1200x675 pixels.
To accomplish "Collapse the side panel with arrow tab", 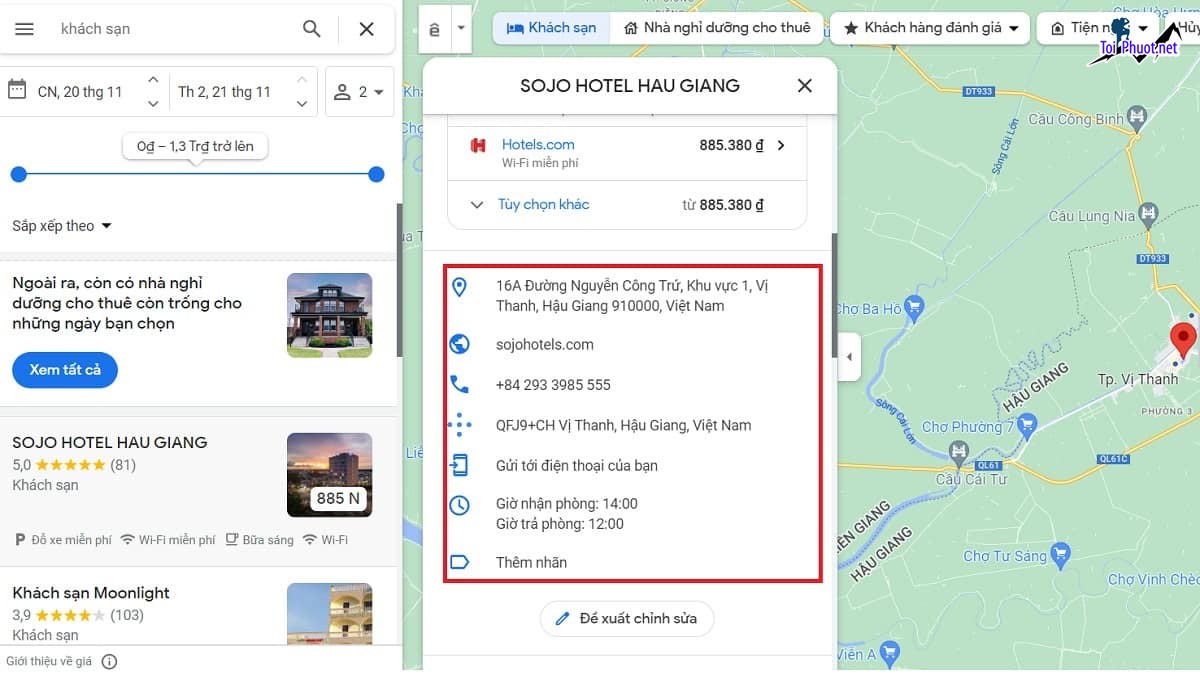I will click(849, 357).
